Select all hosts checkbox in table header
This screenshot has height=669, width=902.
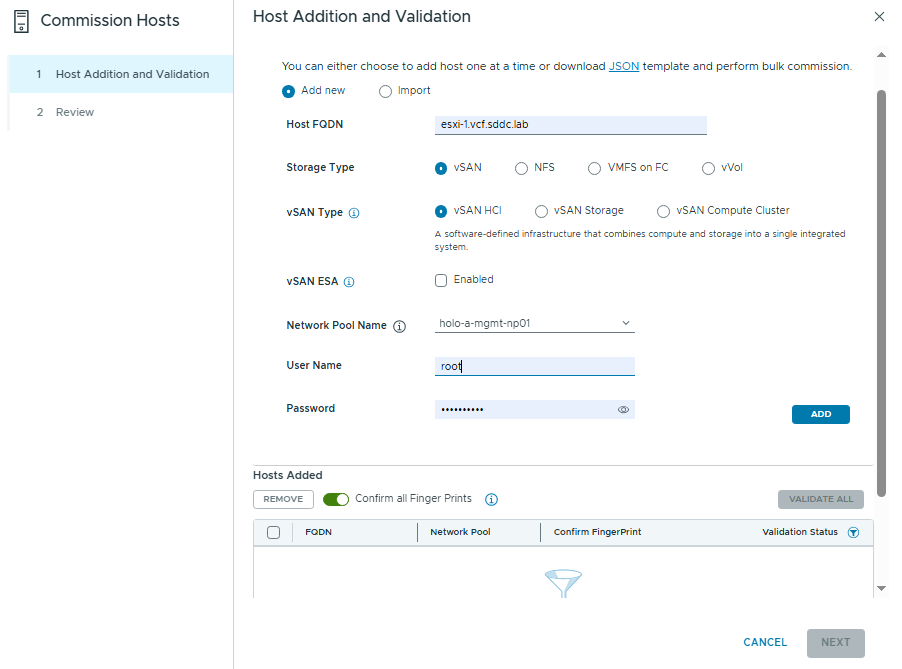point(273,533)
